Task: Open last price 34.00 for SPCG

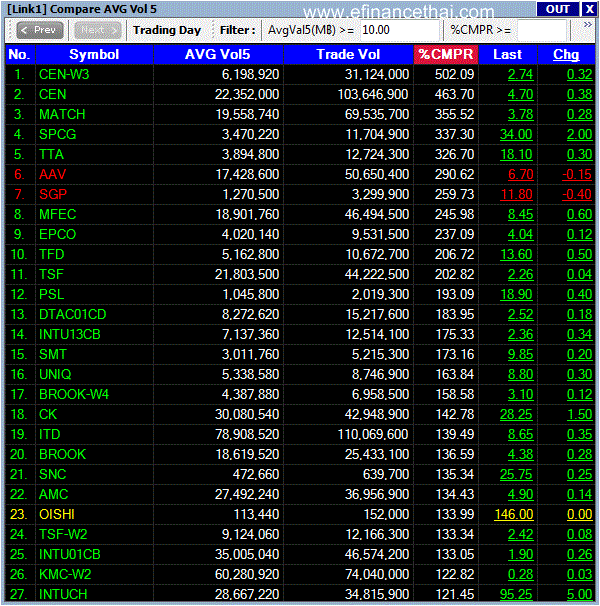Action: pos(516,134)
